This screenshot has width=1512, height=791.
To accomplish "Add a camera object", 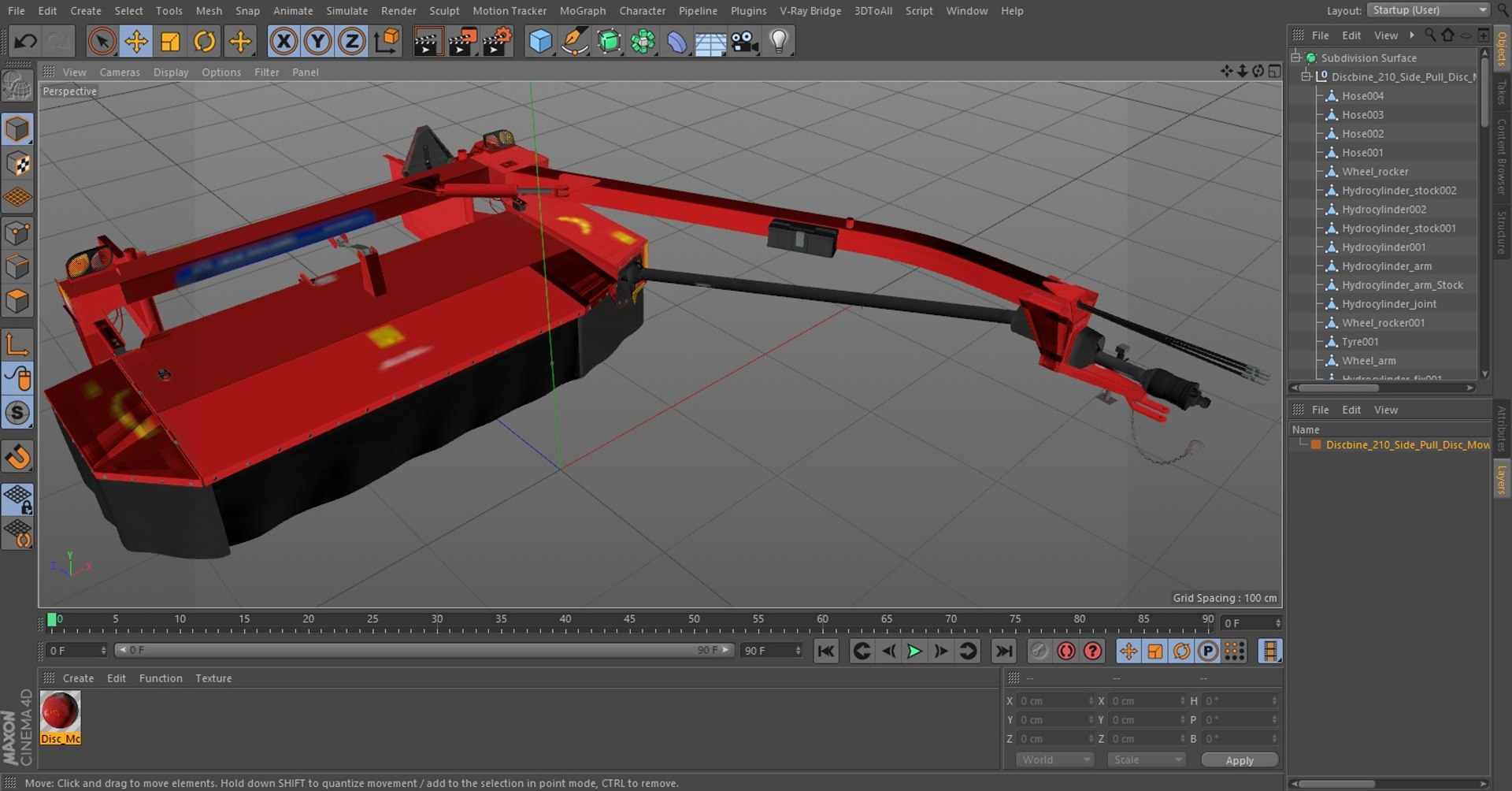I will [744, 41].
